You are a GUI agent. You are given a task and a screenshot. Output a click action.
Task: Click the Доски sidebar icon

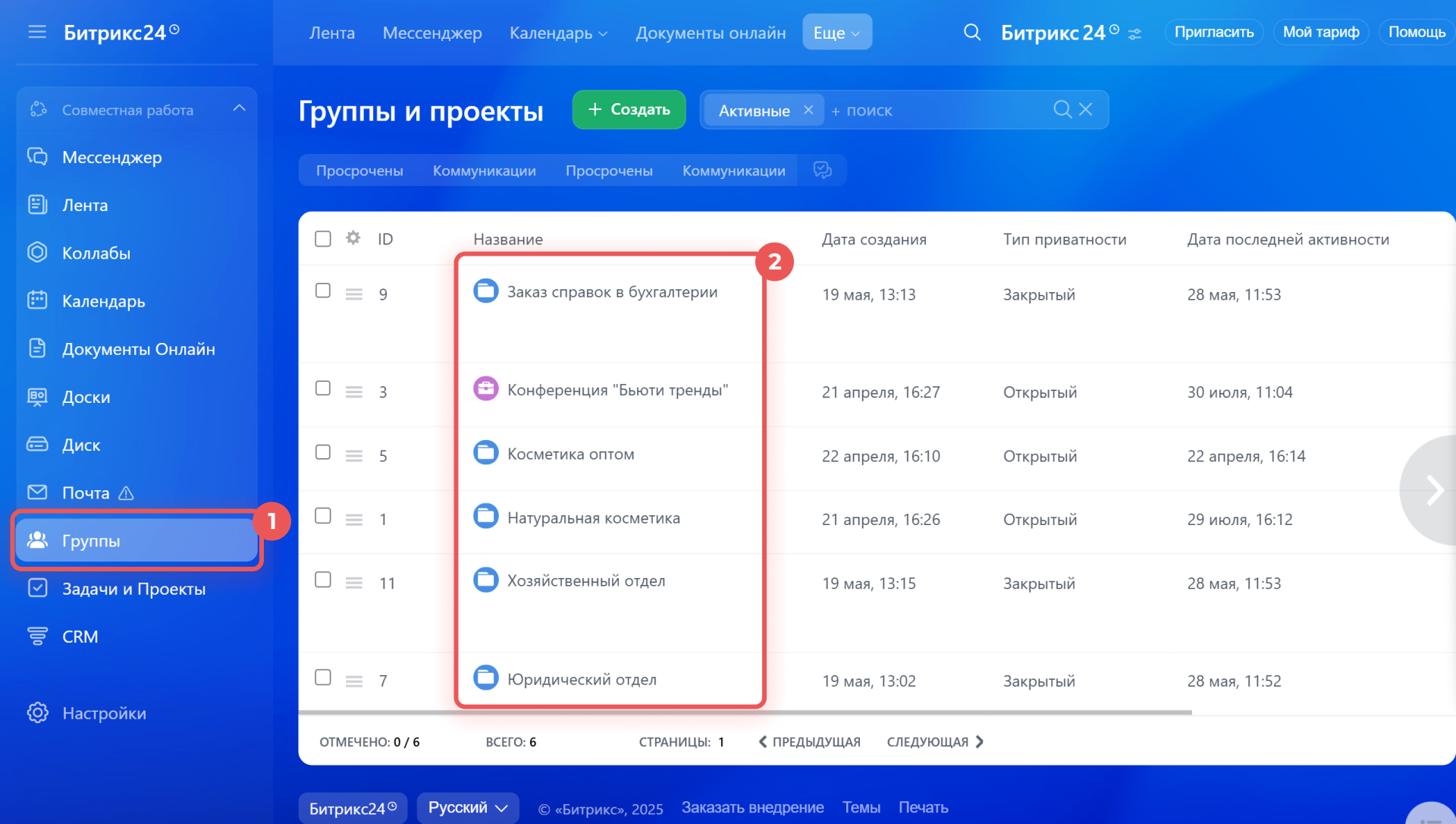(x=37, y=397)
